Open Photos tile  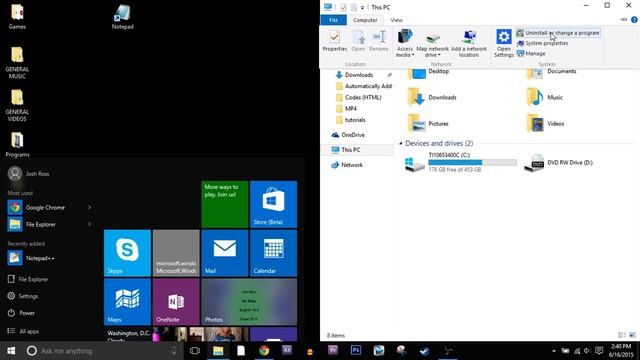click(249, 302)
